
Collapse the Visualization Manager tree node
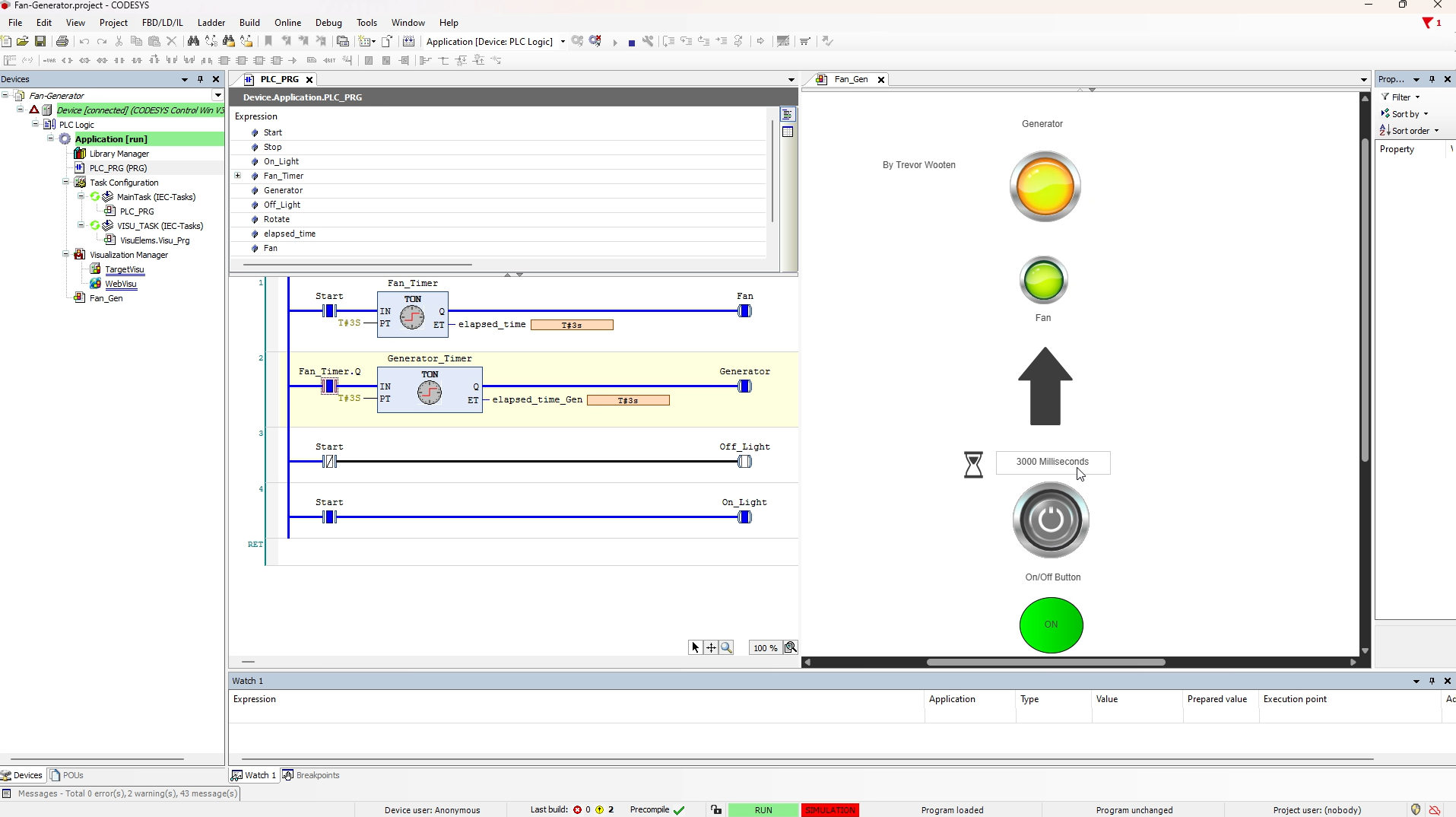click(x=66, y=254)
